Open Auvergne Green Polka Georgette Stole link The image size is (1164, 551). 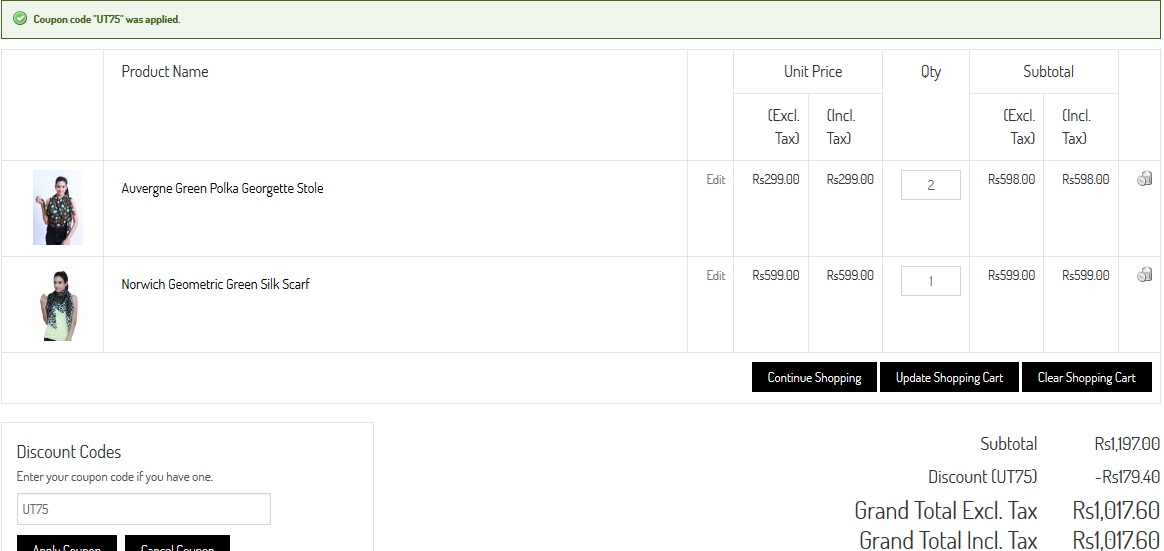coord(222,188)
